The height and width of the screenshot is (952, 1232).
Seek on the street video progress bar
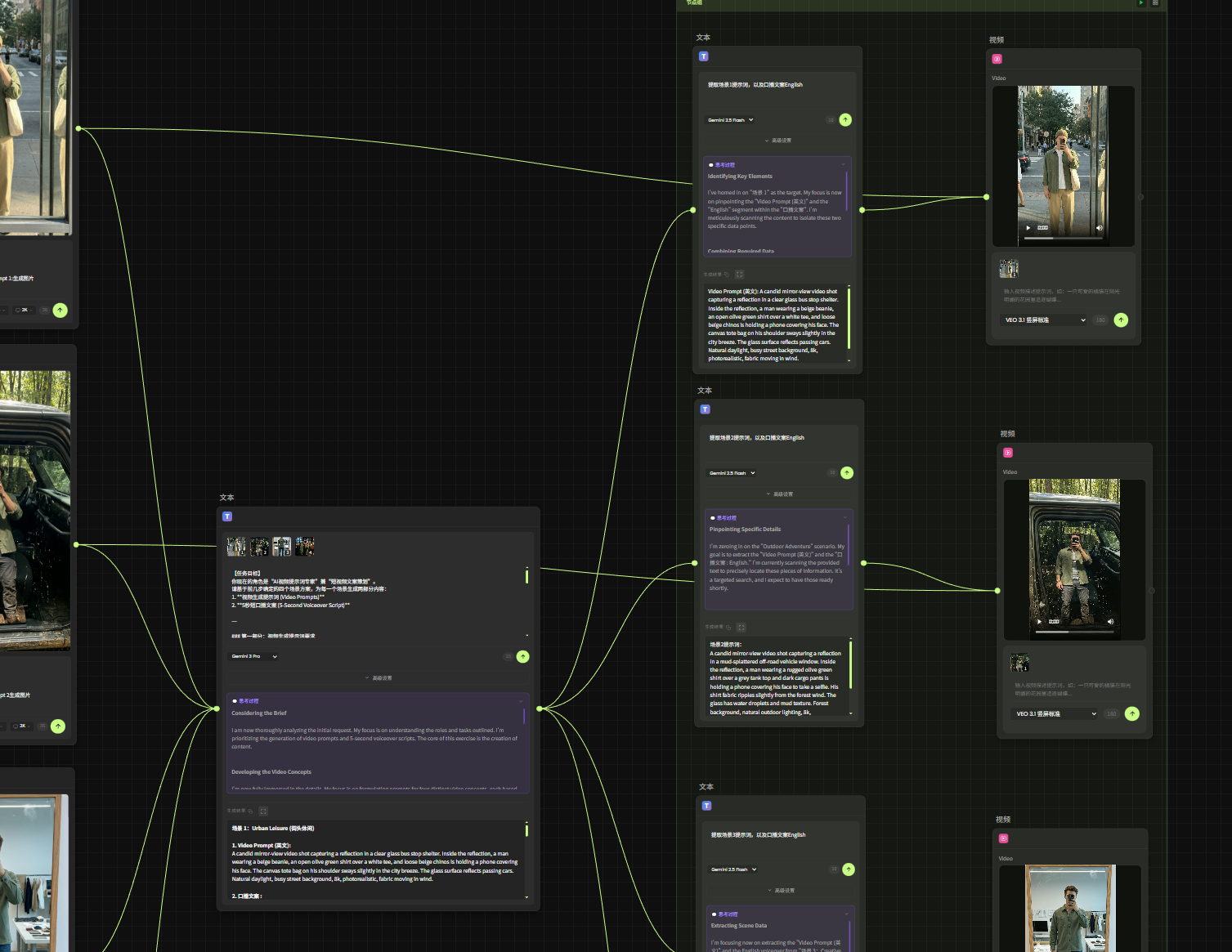coord(1061,238)
